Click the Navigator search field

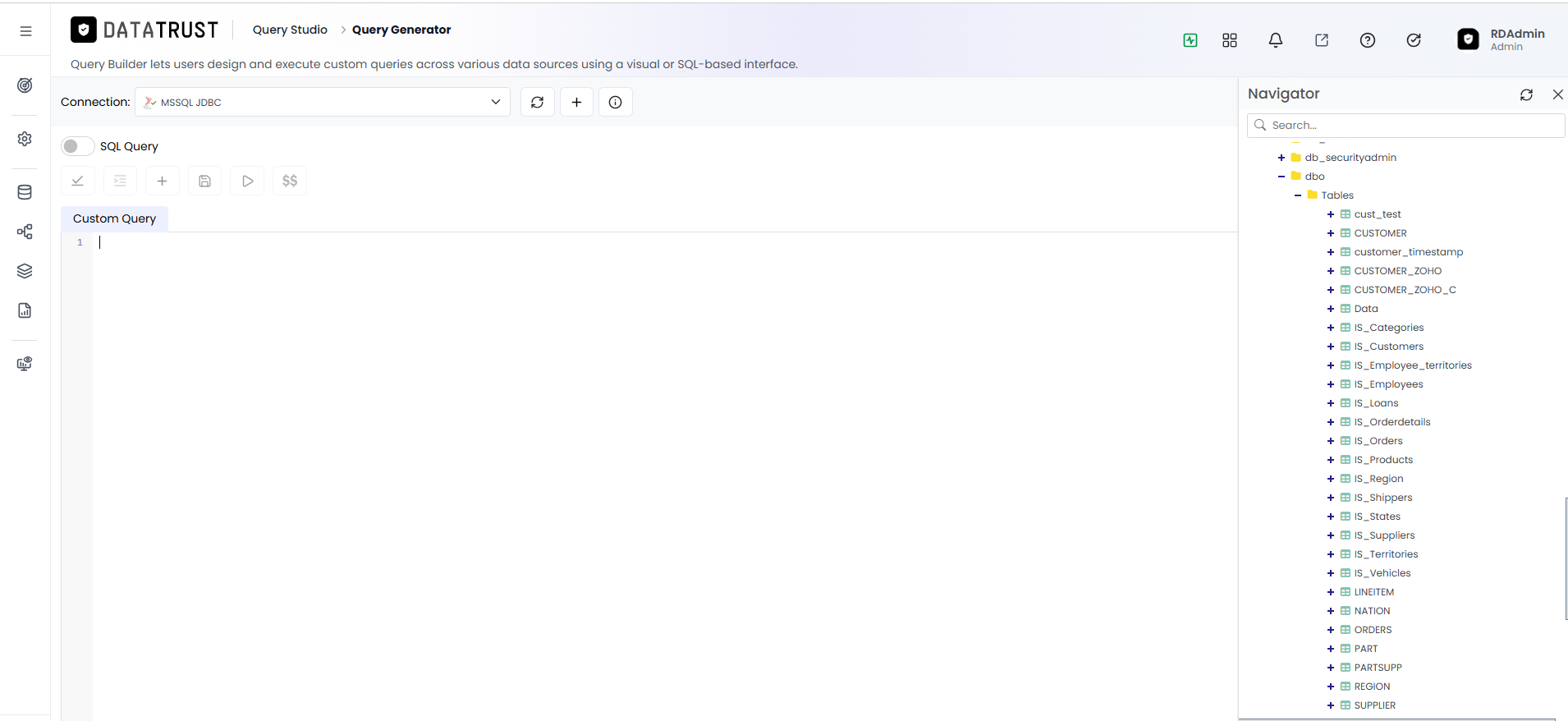click(1405, 125)
